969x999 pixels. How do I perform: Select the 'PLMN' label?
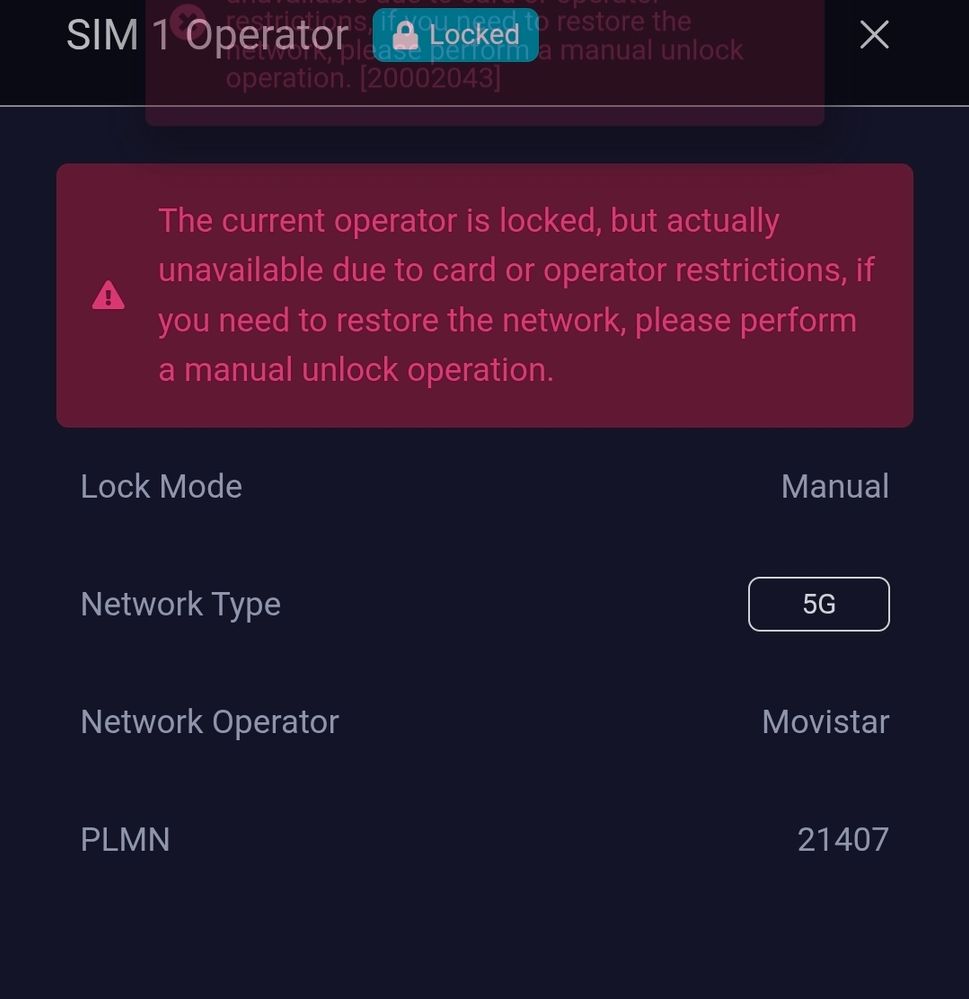click(125, 839)
